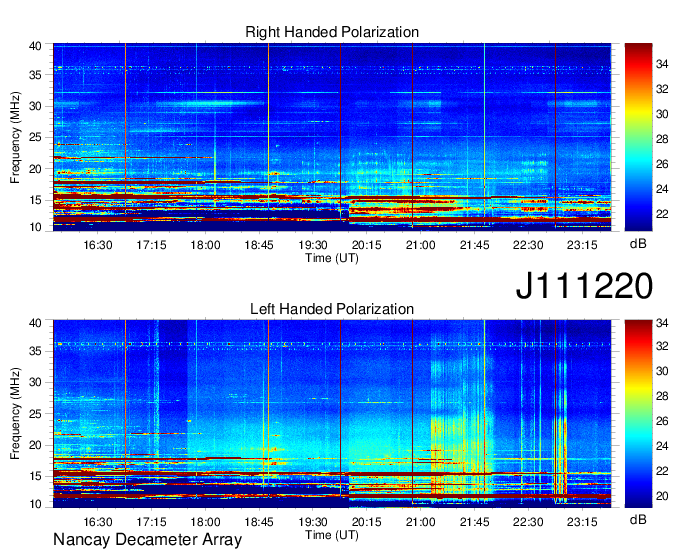Click the Nancay Decameter Array caption
The image size is (680, 552).
pos(147,539)
